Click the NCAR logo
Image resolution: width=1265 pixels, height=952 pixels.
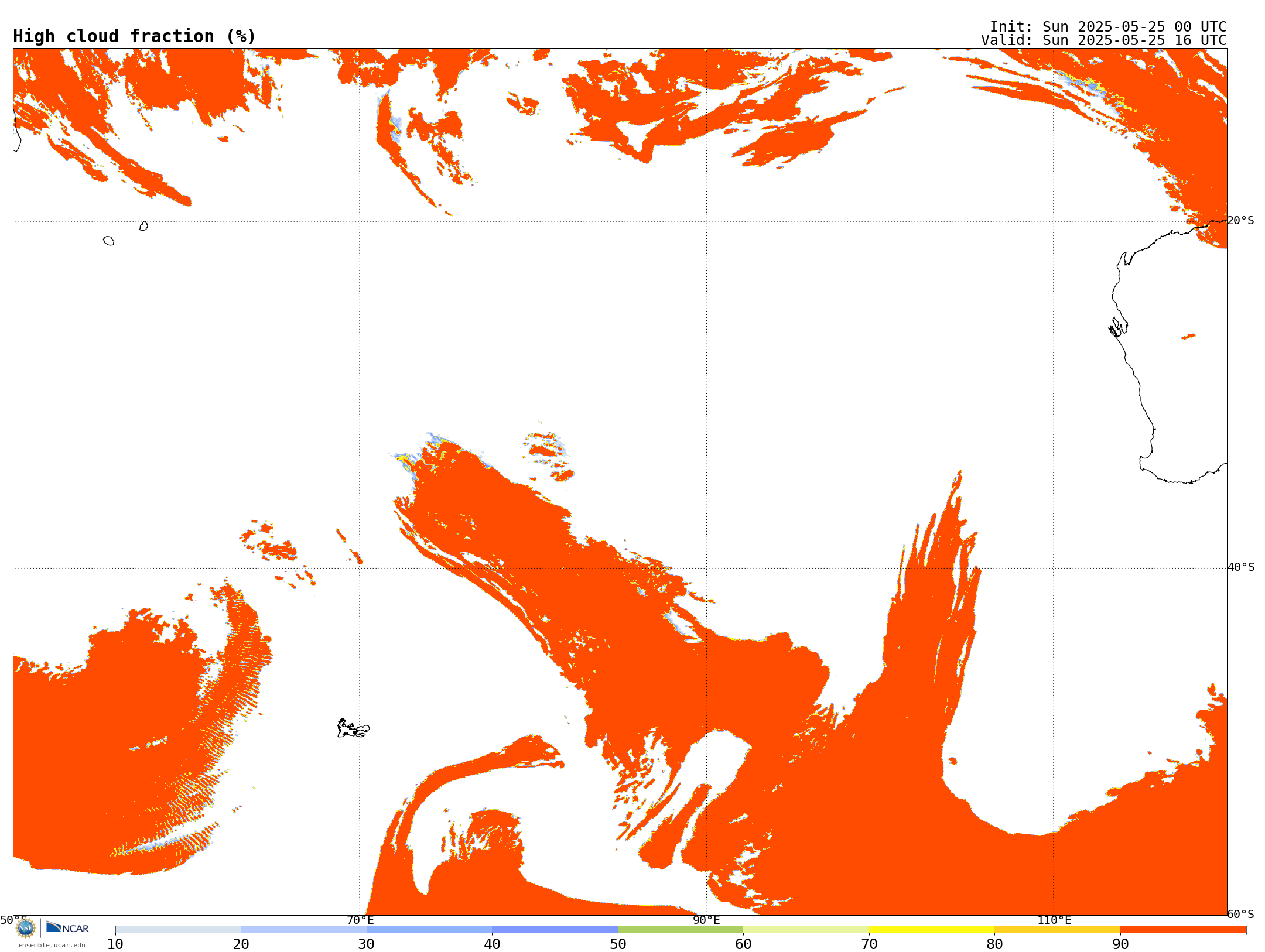pos(67,928)
